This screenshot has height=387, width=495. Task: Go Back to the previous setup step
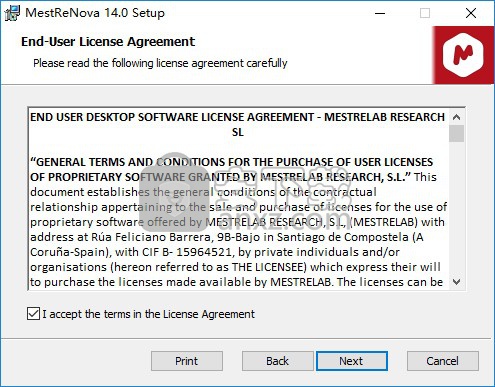[x=277, y=361]
